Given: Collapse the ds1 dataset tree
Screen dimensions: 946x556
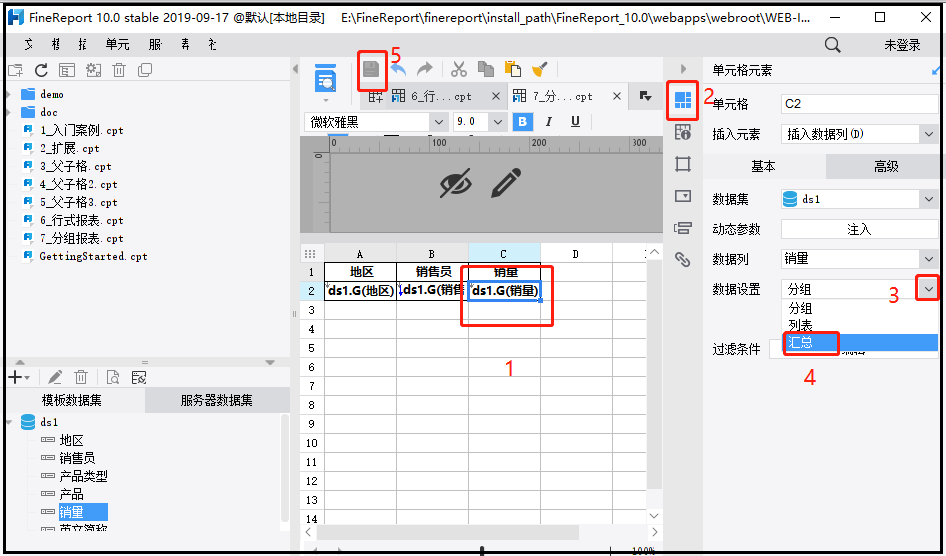Looking at the screenshot, I should point(9,422).
